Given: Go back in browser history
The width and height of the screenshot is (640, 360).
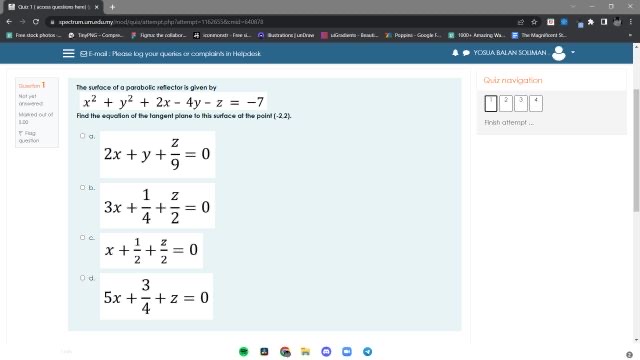Looking at the screenshot, I should (9, 22).
